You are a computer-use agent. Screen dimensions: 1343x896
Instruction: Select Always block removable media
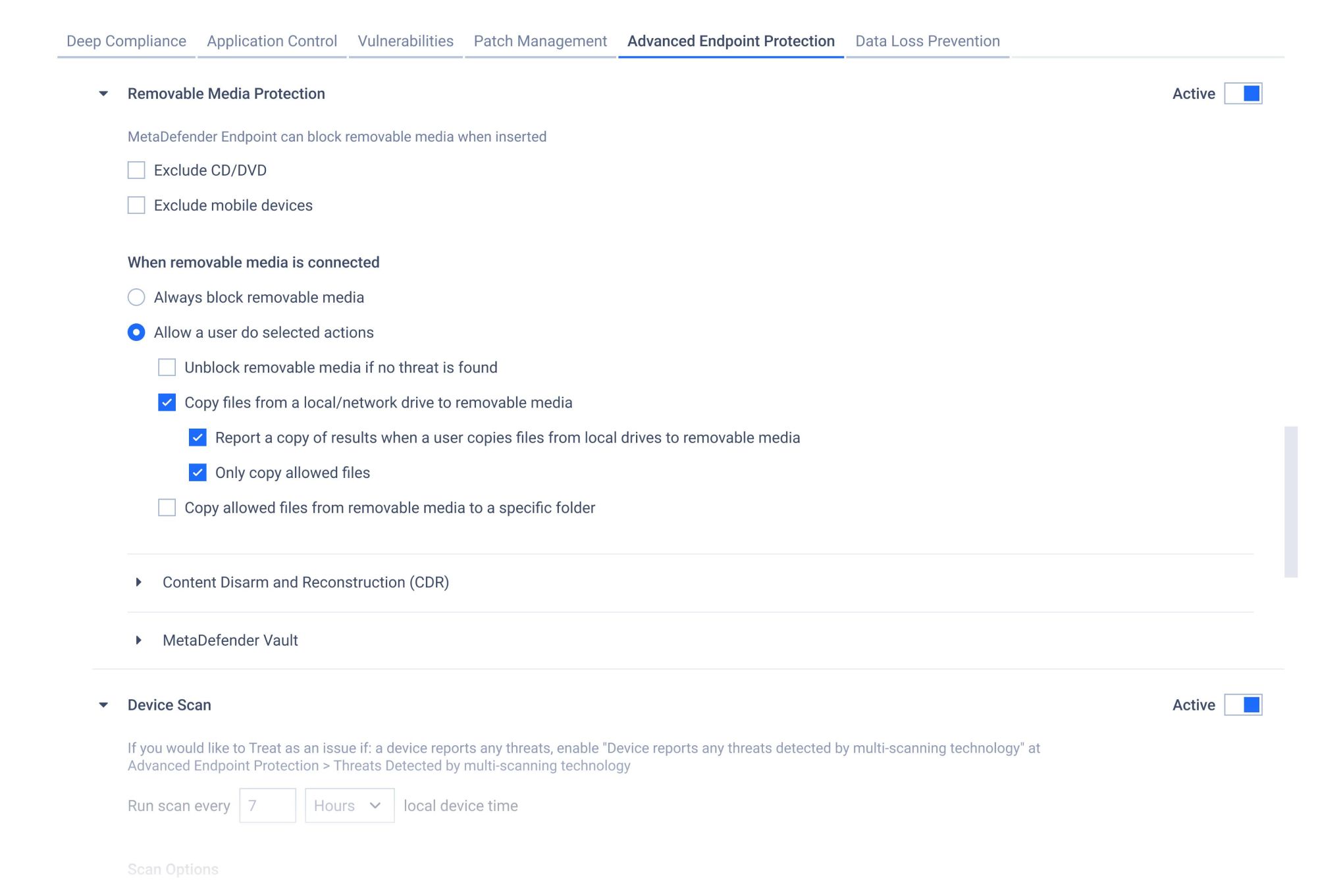pyautogui.click(x=136, y=298)
